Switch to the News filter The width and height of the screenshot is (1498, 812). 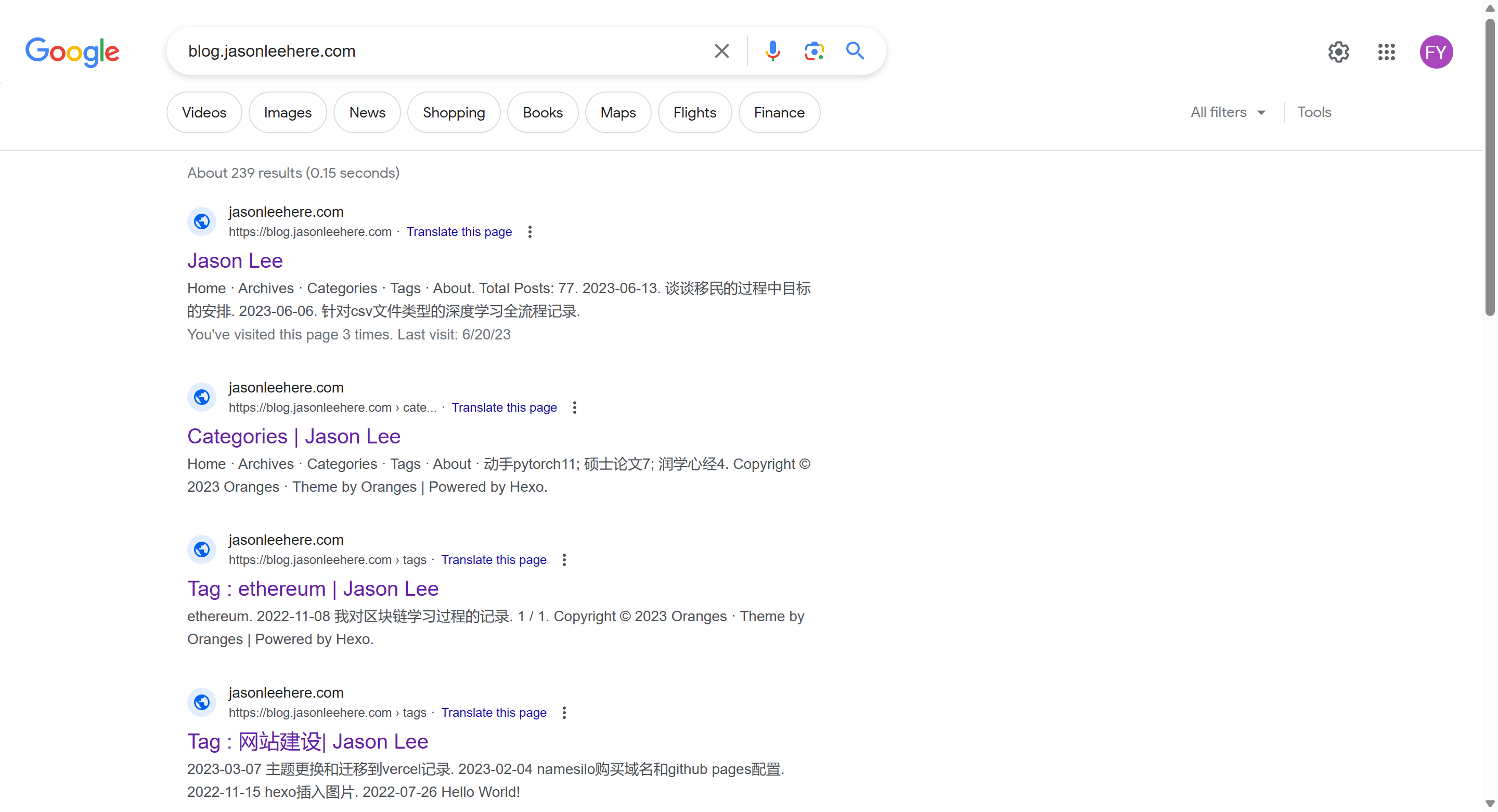(367, 113)
